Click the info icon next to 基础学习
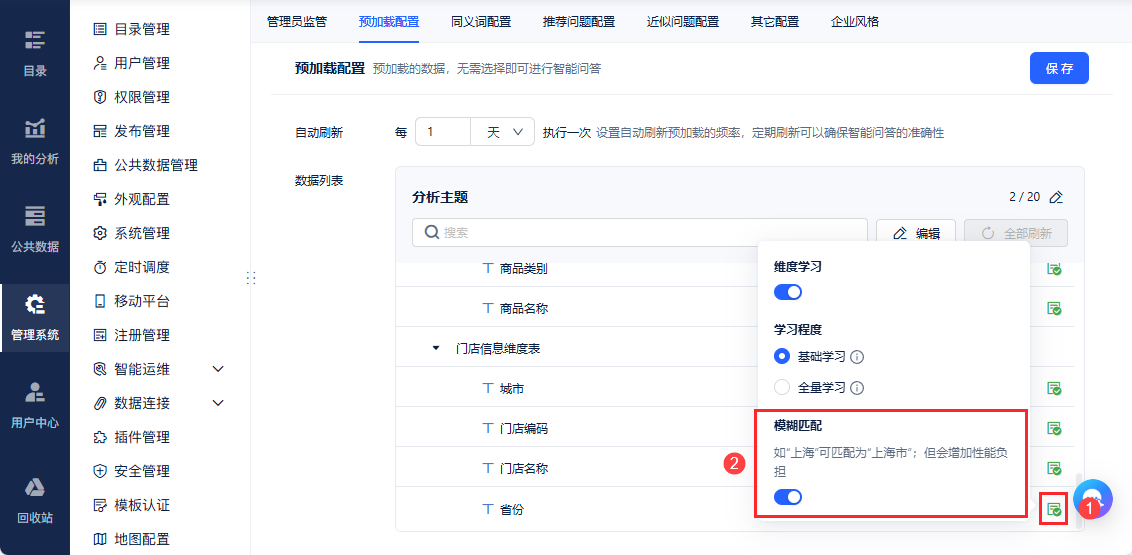Image resolution: width=1132 pixels, height=555 pixels. (x=857, y=357)
